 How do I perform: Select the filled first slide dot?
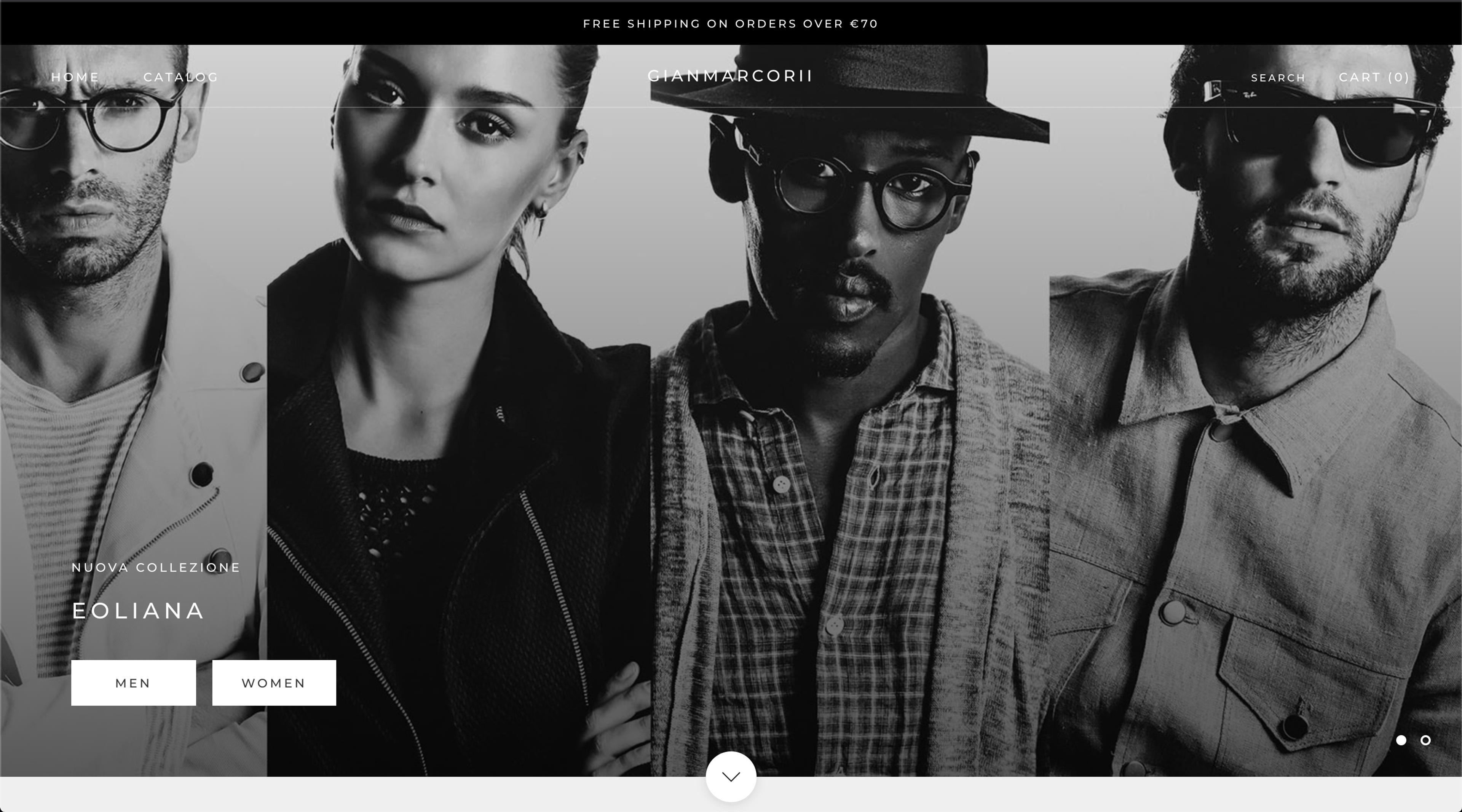pyautogui.click(x=1401, y=740)
